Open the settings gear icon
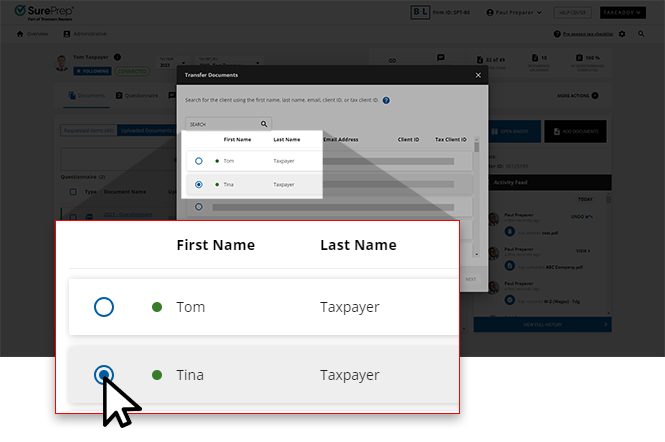Image resolution: width=665 pixels, height=442 pixels. [622, 34]
